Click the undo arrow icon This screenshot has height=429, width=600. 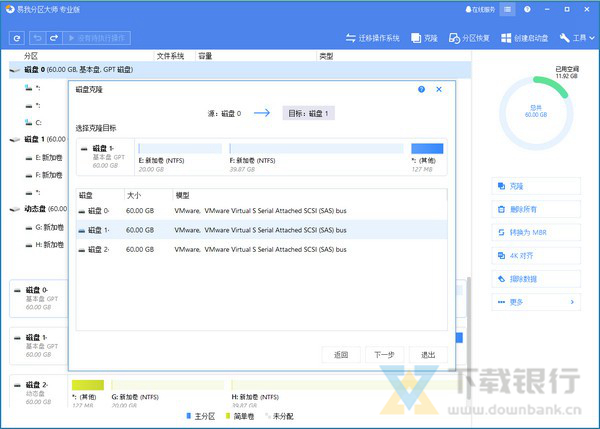coord(39,38)
